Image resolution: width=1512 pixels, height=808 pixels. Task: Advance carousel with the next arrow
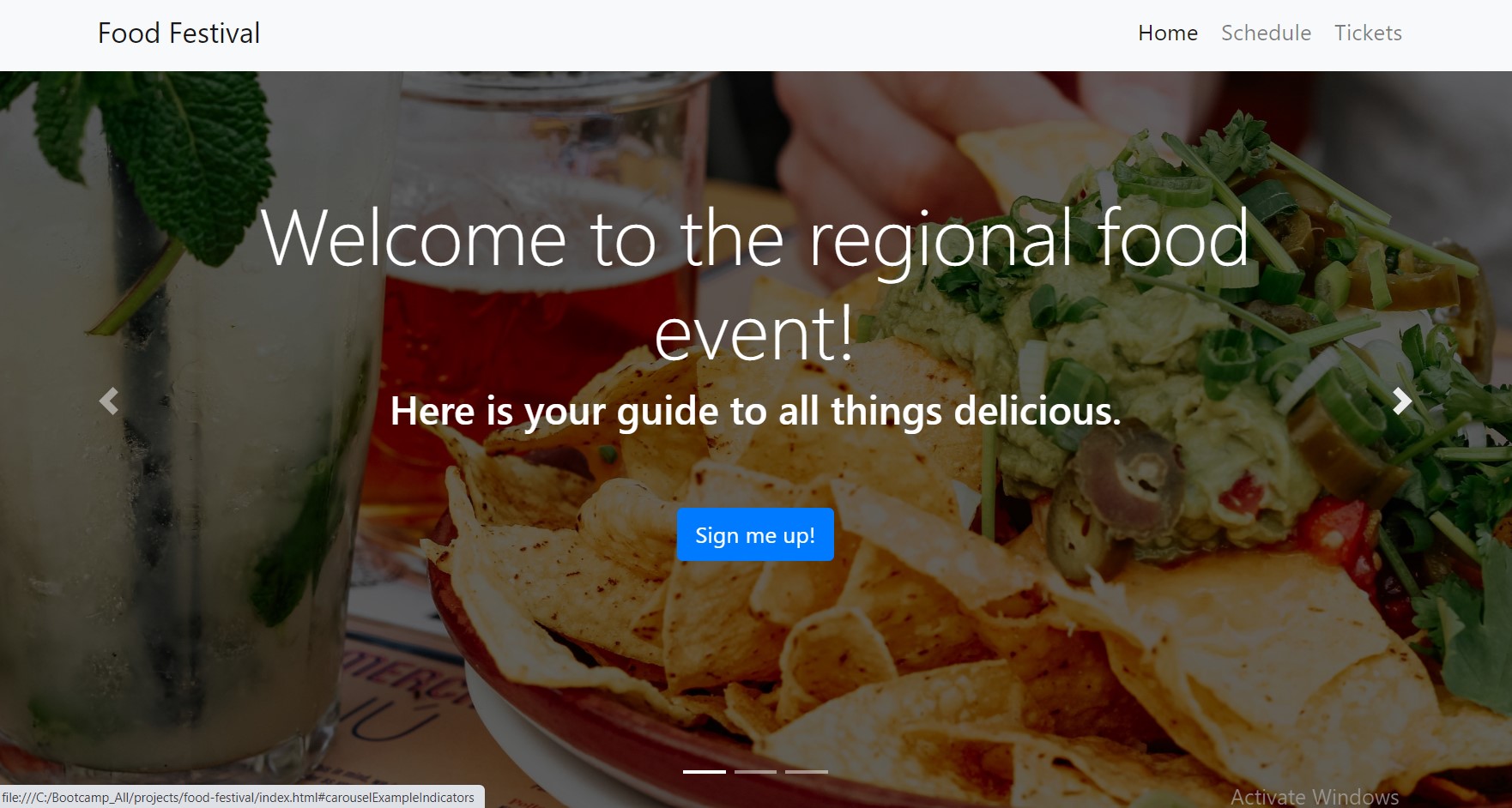1401,401
